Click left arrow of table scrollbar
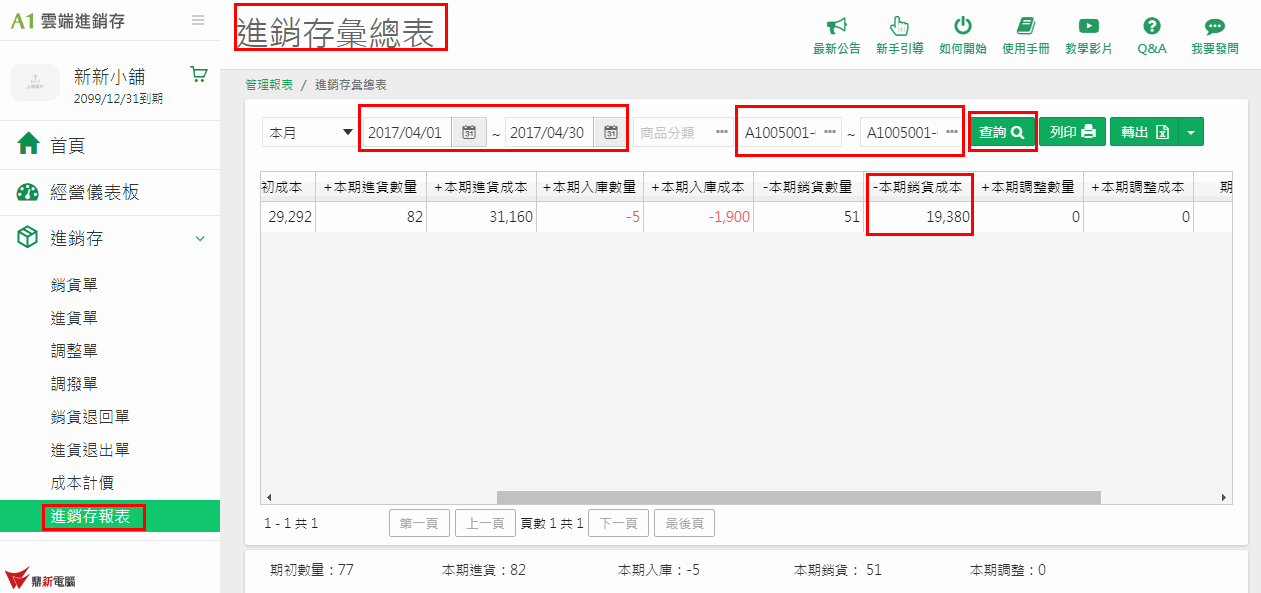Viewport: 1261px width, 593px height. [268, 497]
